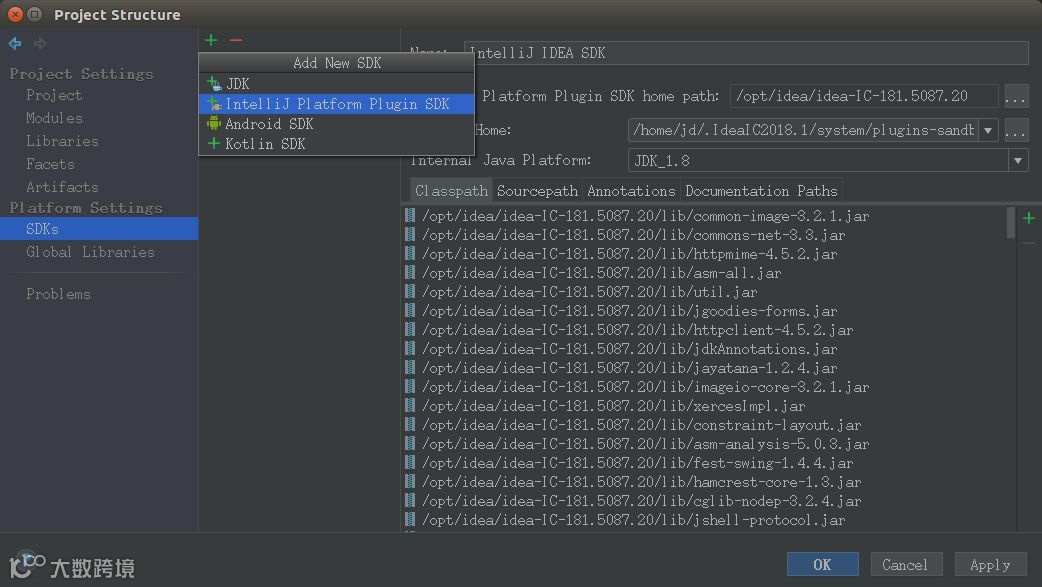
Task: Select jshell-protocol.jar classpath entry
Action: pos(633,520)
